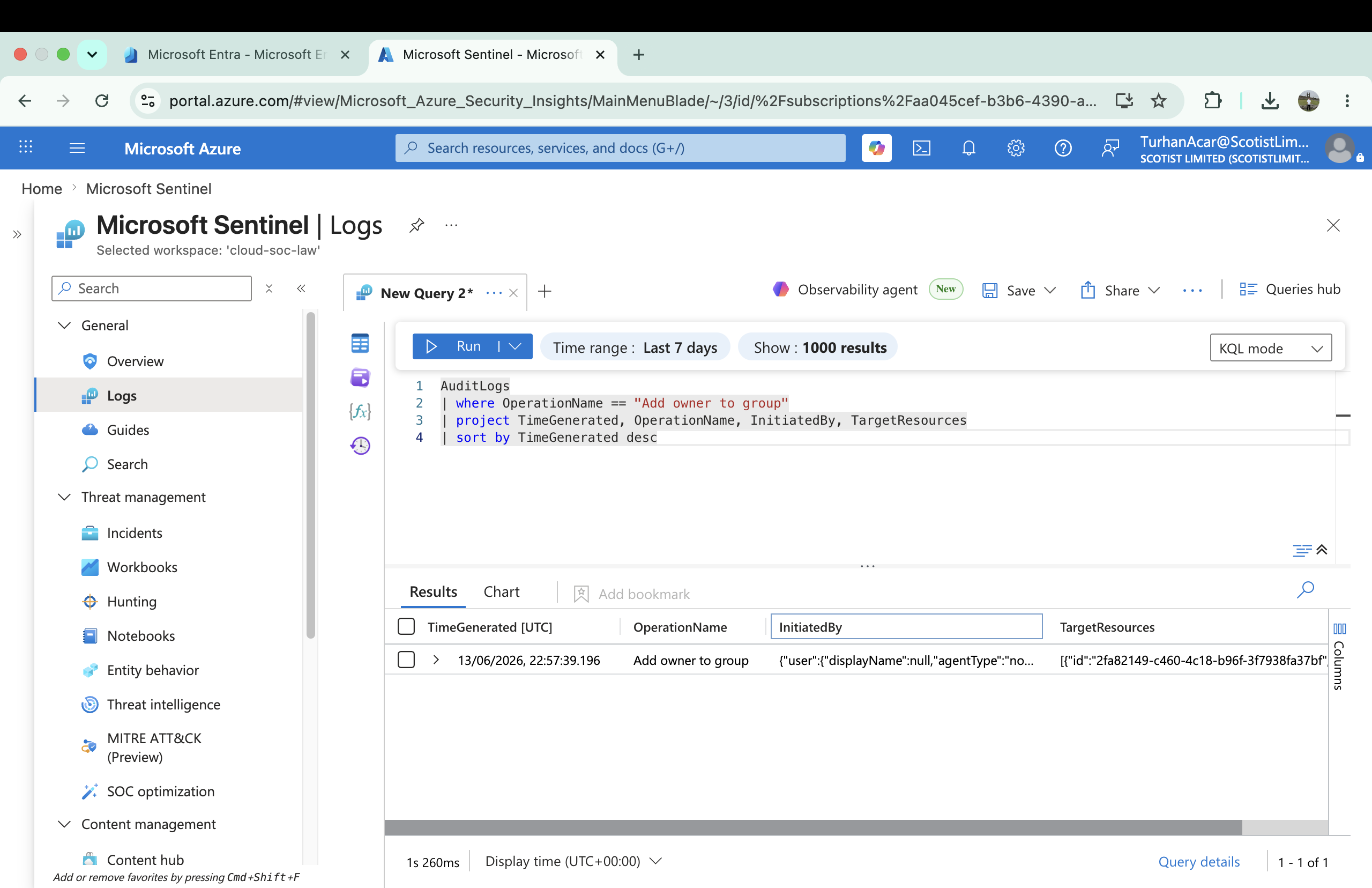1372x888 pixels.
Task: Open the Feedback icon in Azure header
Action: click(1110, 148)
